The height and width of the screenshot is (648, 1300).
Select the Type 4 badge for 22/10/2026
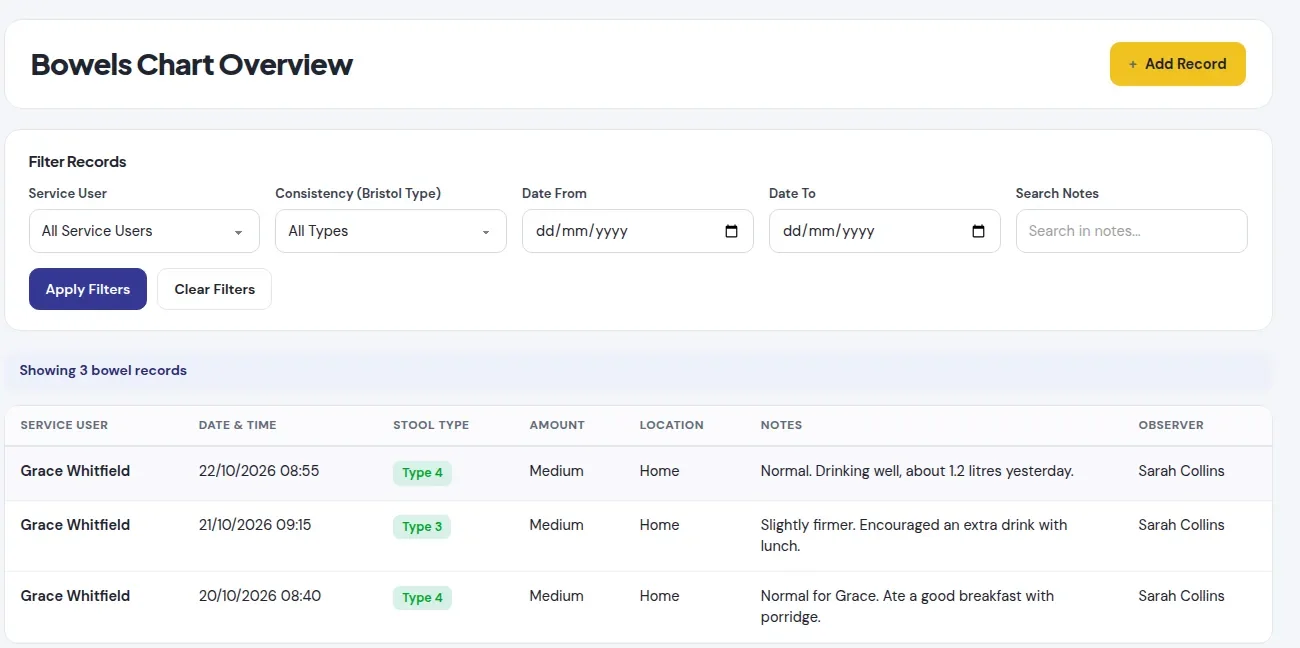(x=422, y=473)
